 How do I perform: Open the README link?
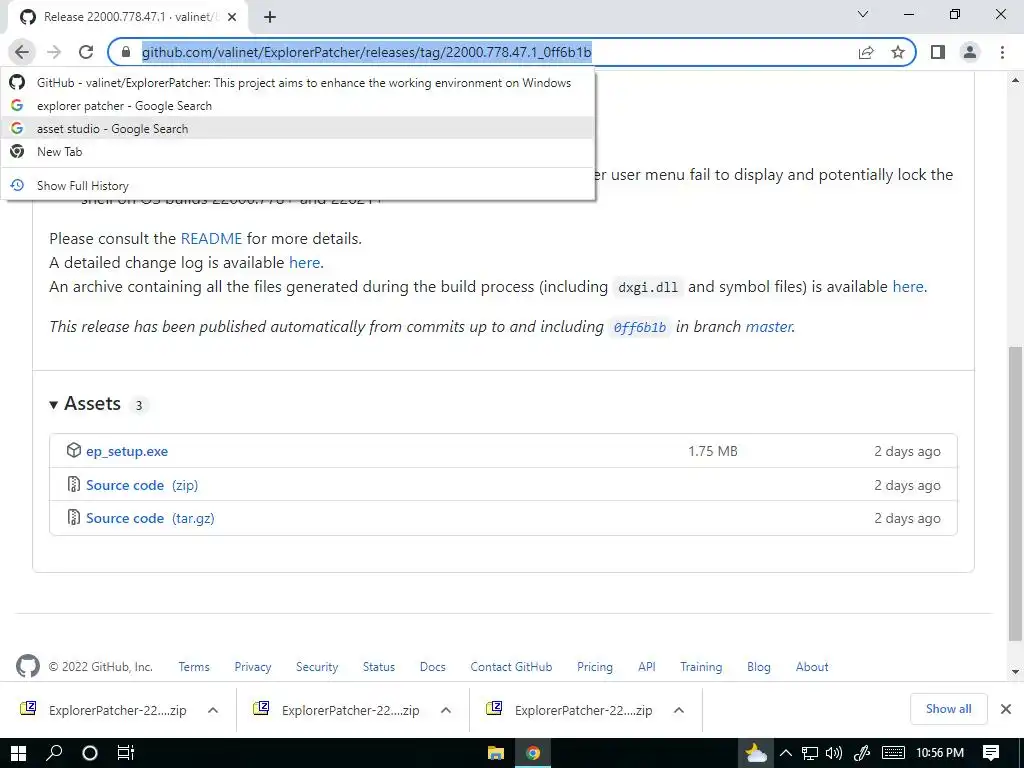point(211,238)
